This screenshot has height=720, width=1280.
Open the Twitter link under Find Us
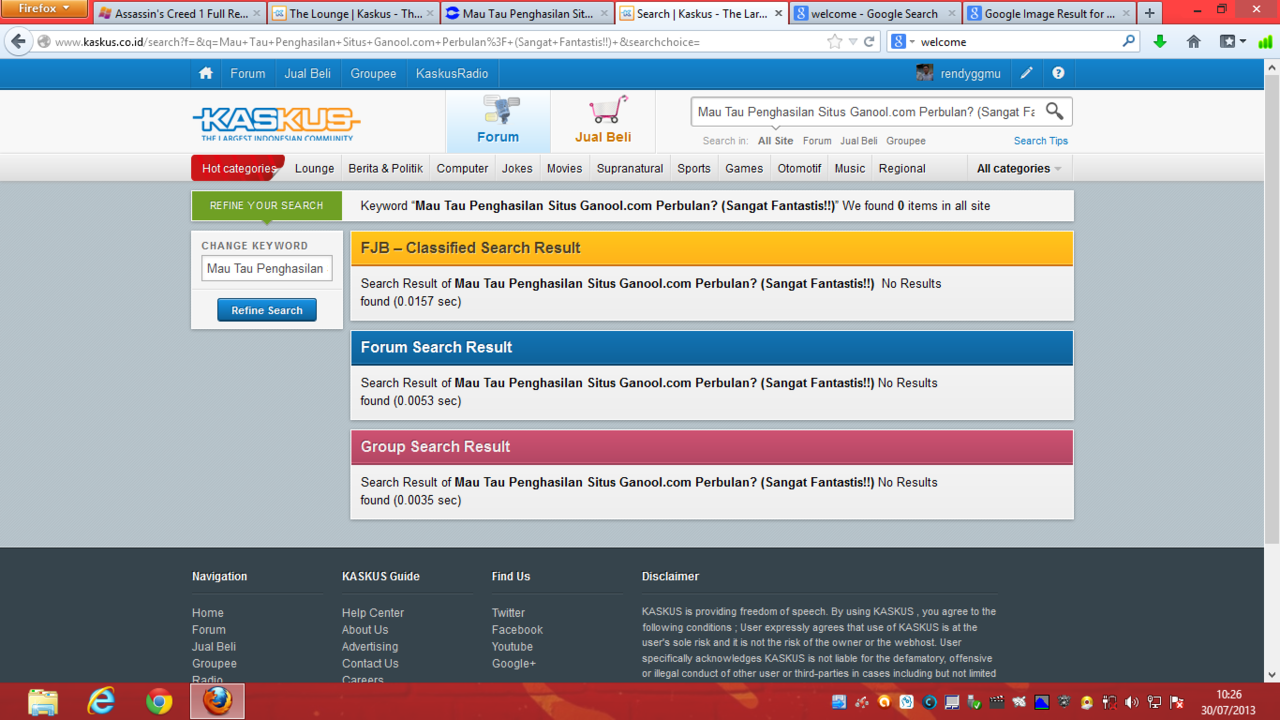(508, 613)
